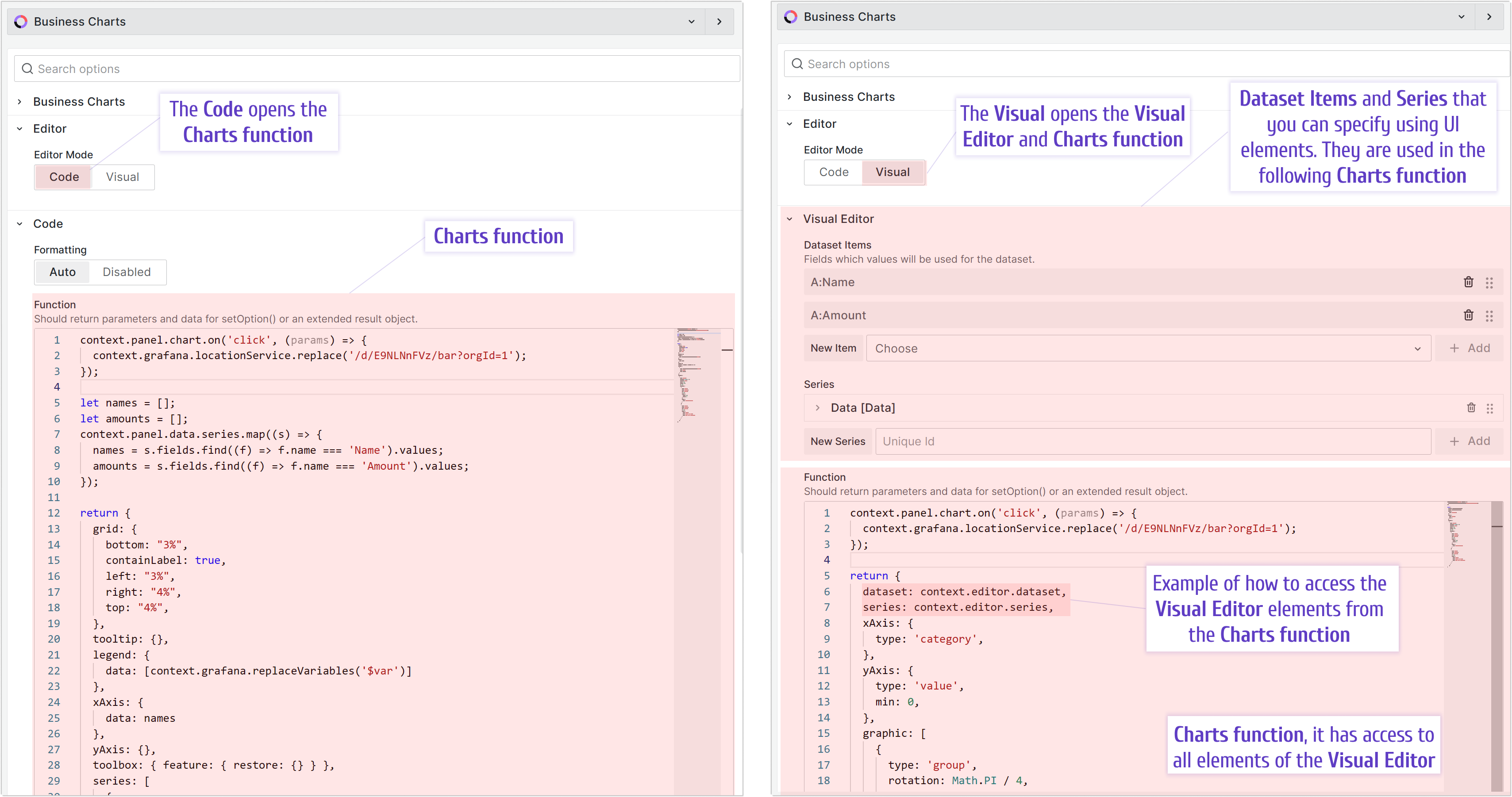Viewport: 1512px width, 797px height.
Task: Set Formatting to Disabled
Action: tap(127, 272)
